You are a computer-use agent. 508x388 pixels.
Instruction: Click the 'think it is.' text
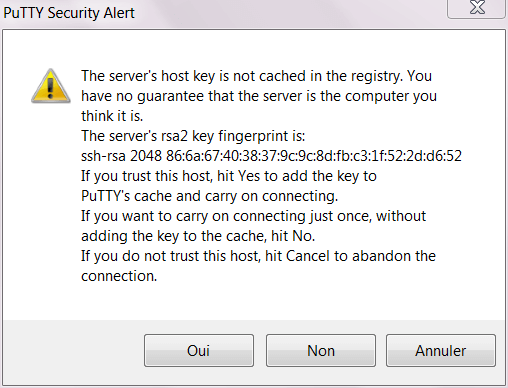tap(112, 116)
